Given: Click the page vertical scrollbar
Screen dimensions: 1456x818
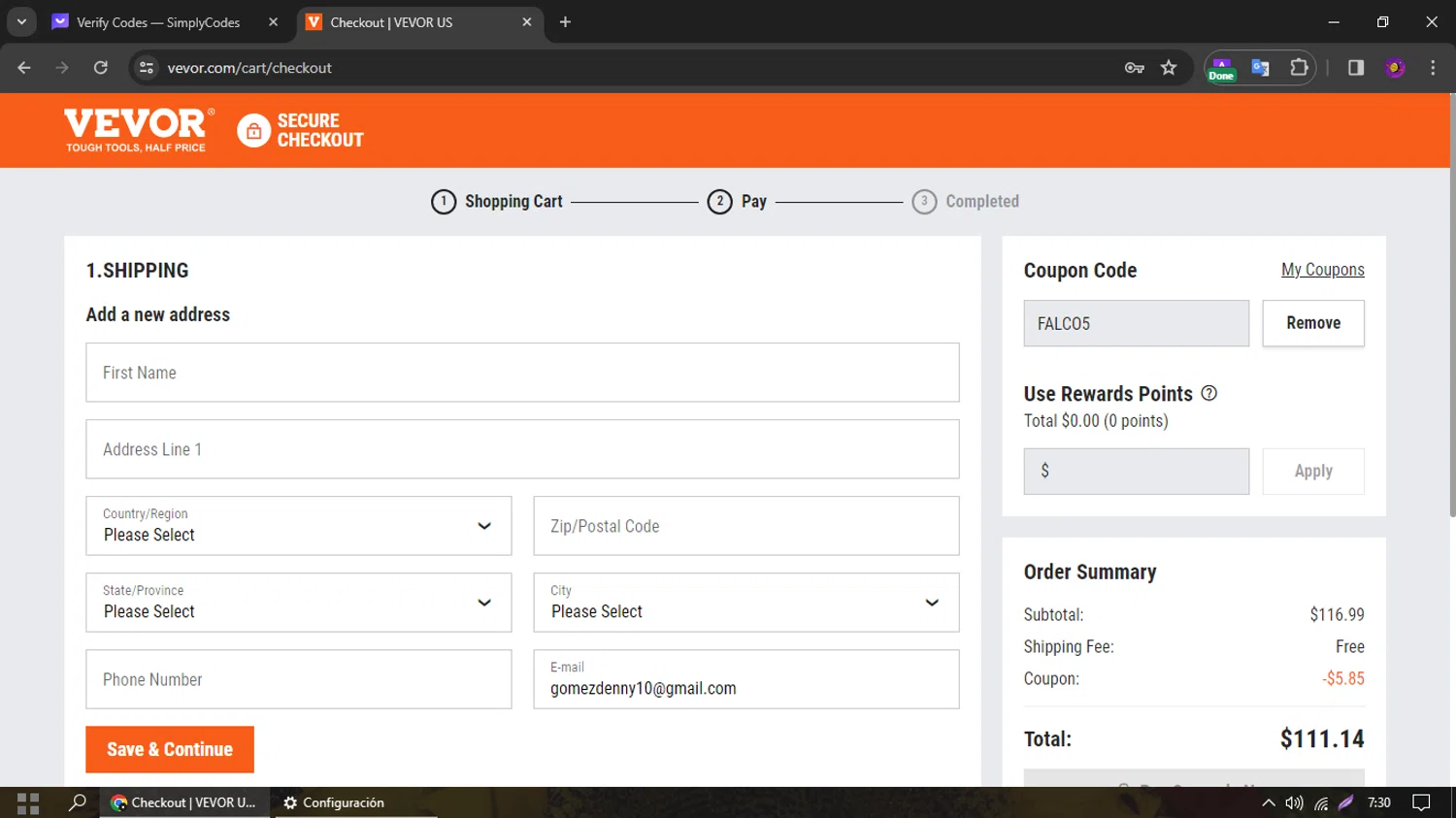Looking at the screenshot, I should point(1452,306).
